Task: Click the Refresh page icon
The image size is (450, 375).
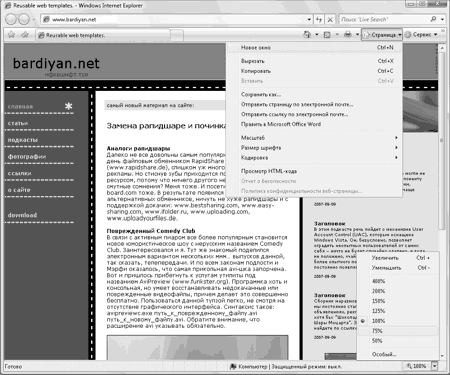Action: 319,19
